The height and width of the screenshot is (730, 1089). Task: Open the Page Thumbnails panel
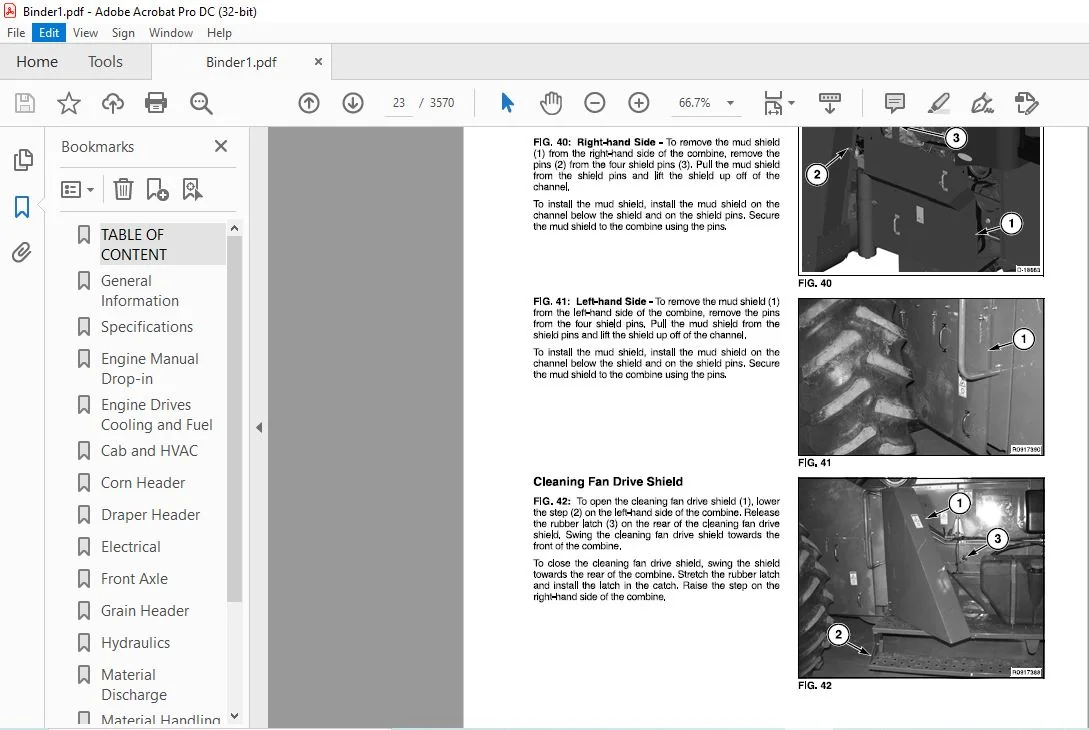click(x=23, y=160)
